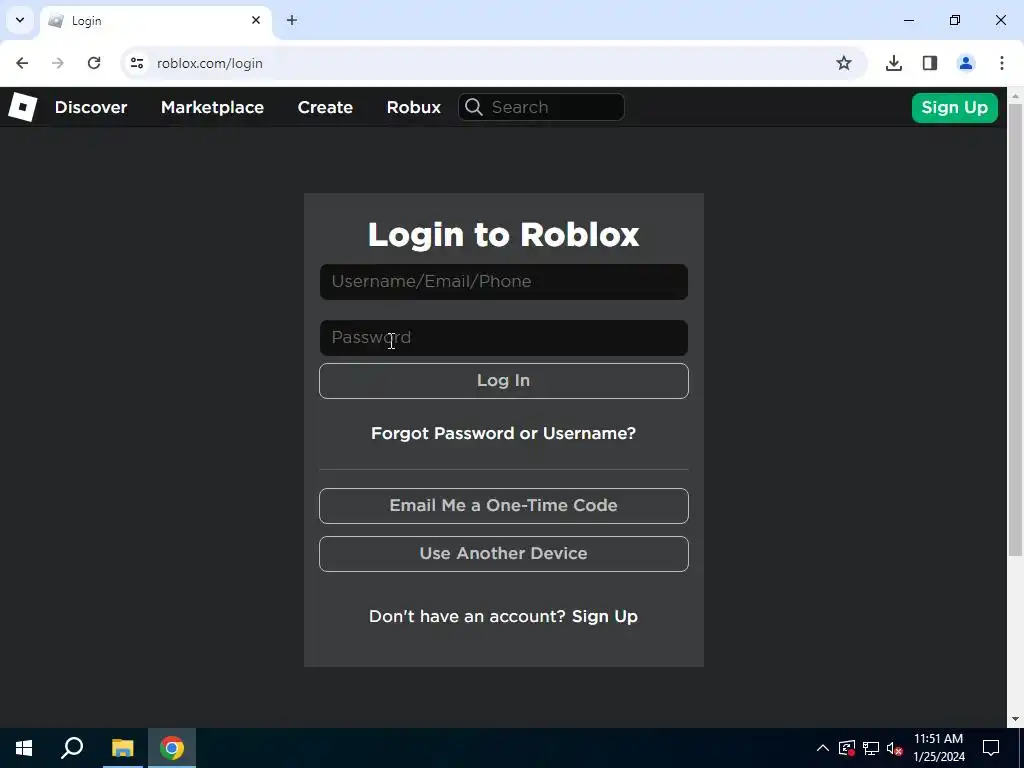Click the Roblox Search box

coord(541,107)
